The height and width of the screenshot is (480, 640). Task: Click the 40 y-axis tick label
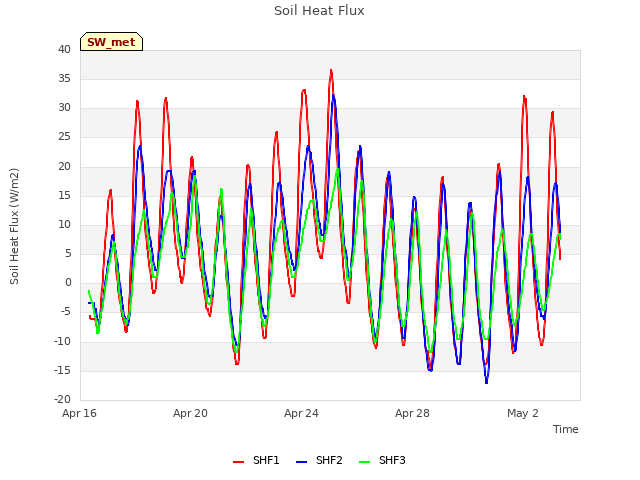pyautogui.click(x=64, y=49)
